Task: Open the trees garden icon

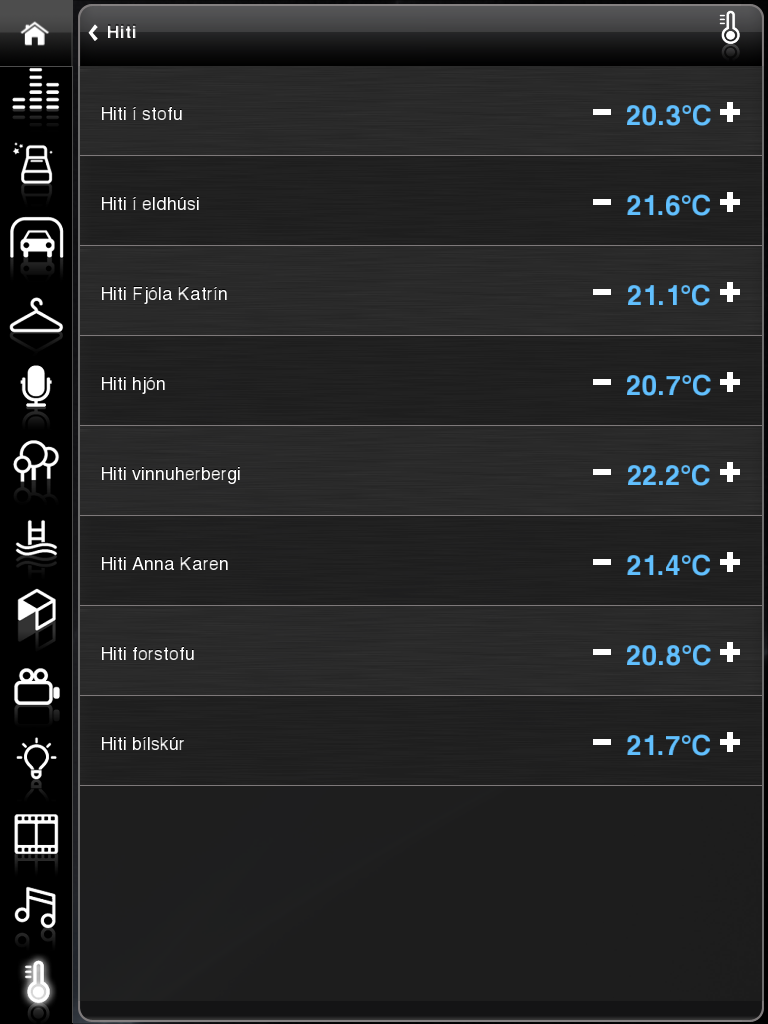Action: (x=36, y=462)
